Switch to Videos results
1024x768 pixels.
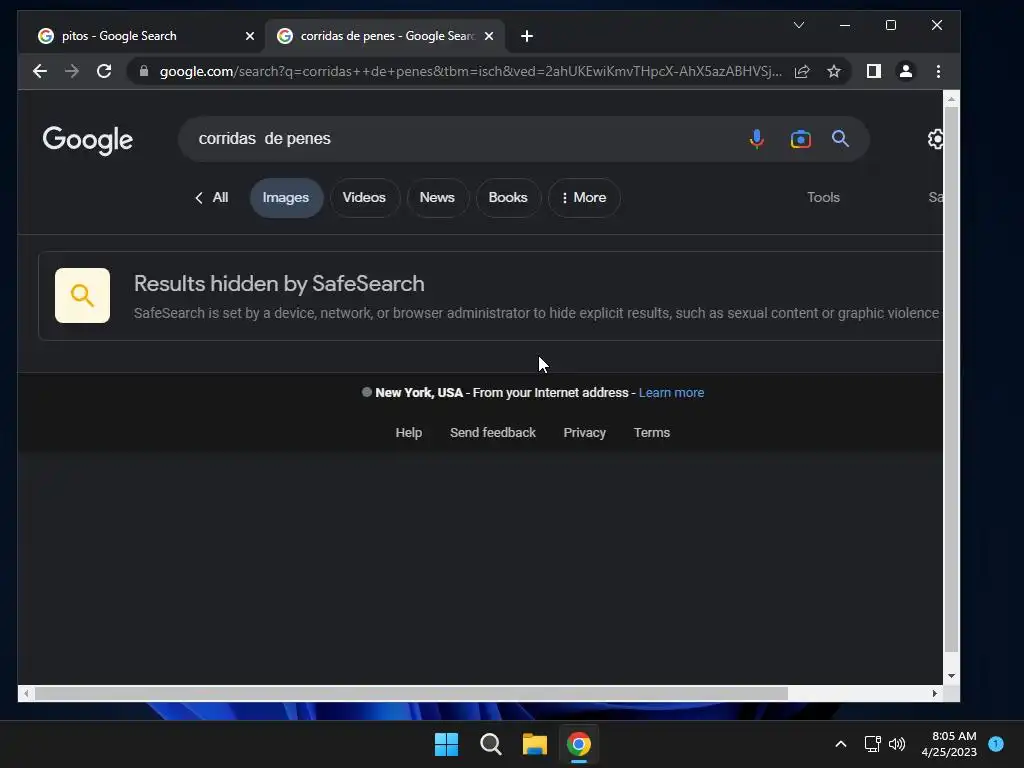364,197
